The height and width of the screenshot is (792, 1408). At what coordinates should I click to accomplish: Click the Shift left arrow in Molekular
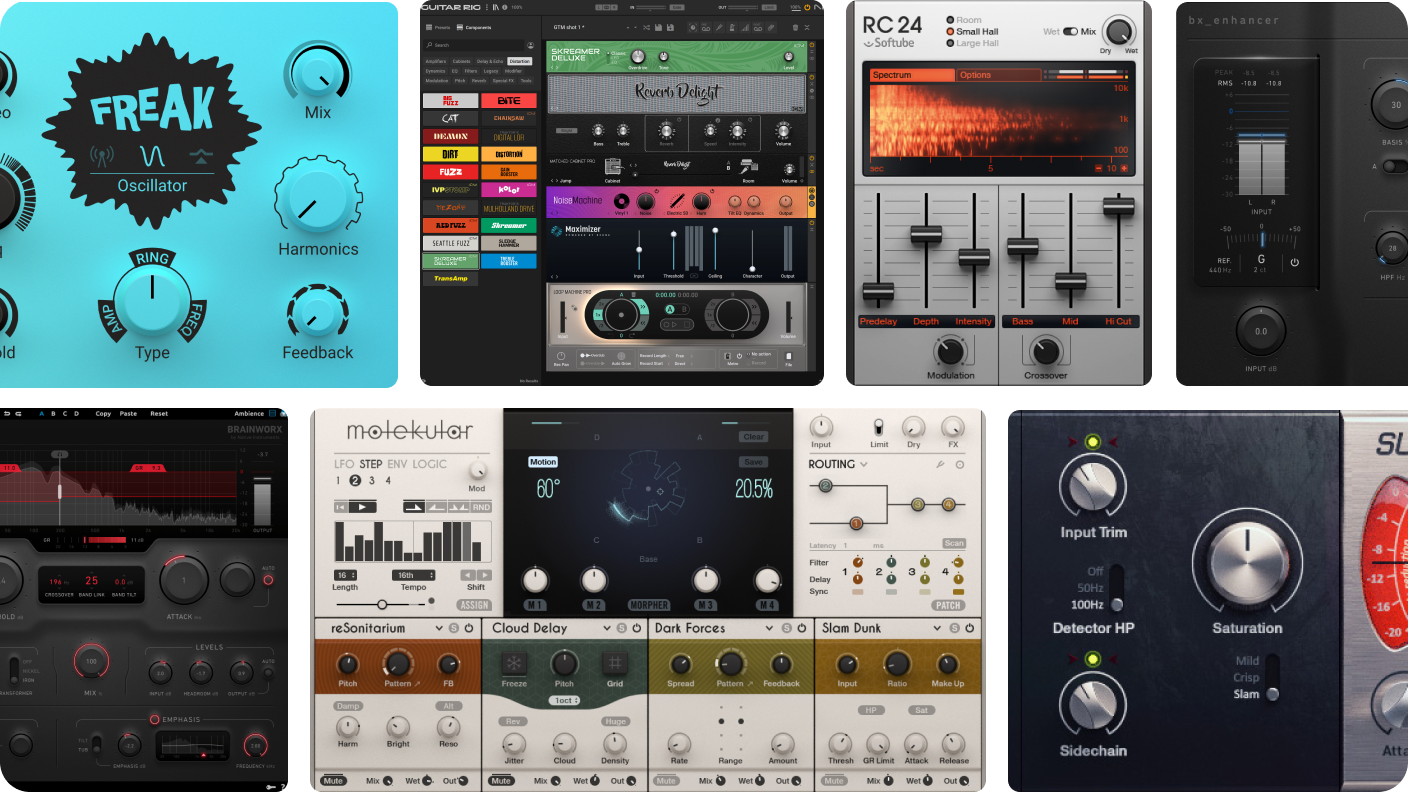point(468,575)
